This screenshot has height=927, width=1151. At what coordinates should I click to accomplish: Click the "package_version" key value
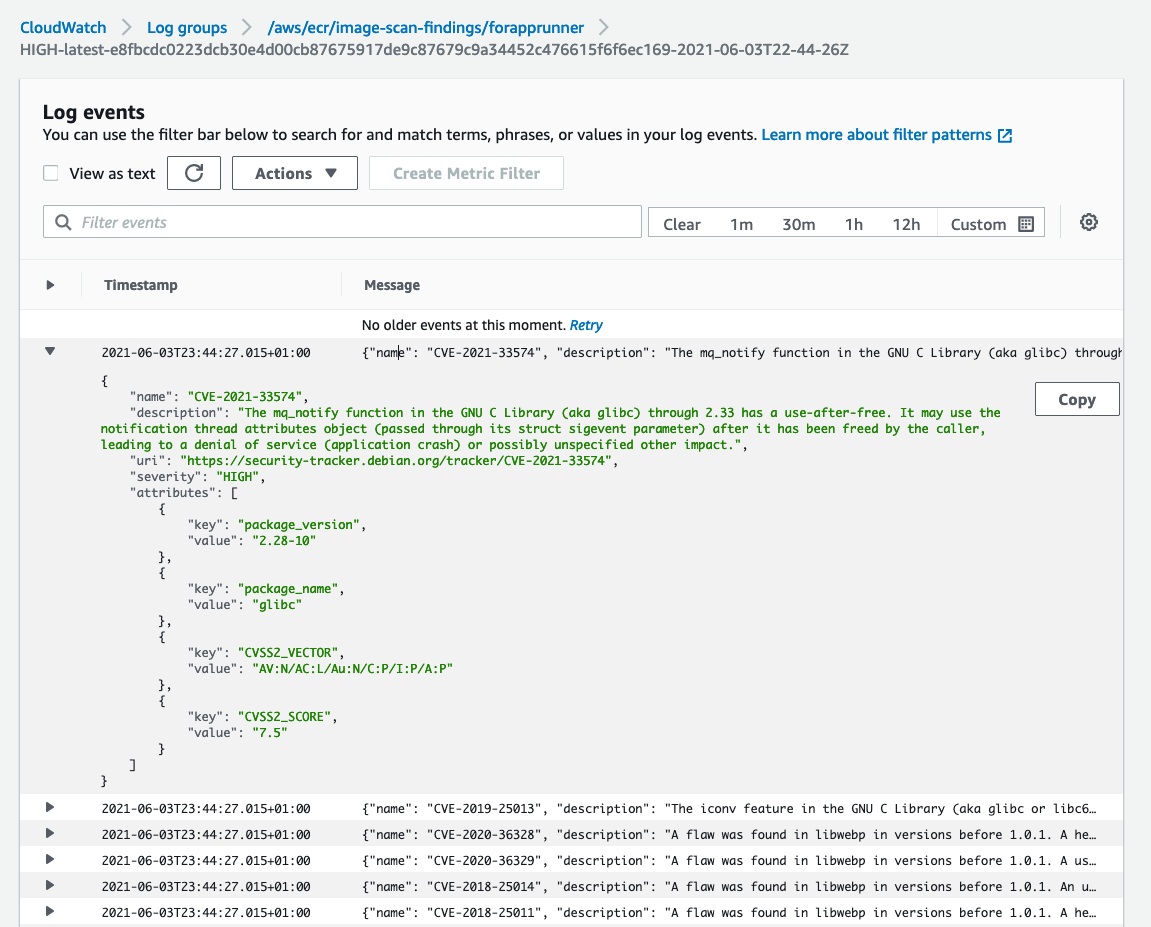click(x=299, y=525)
